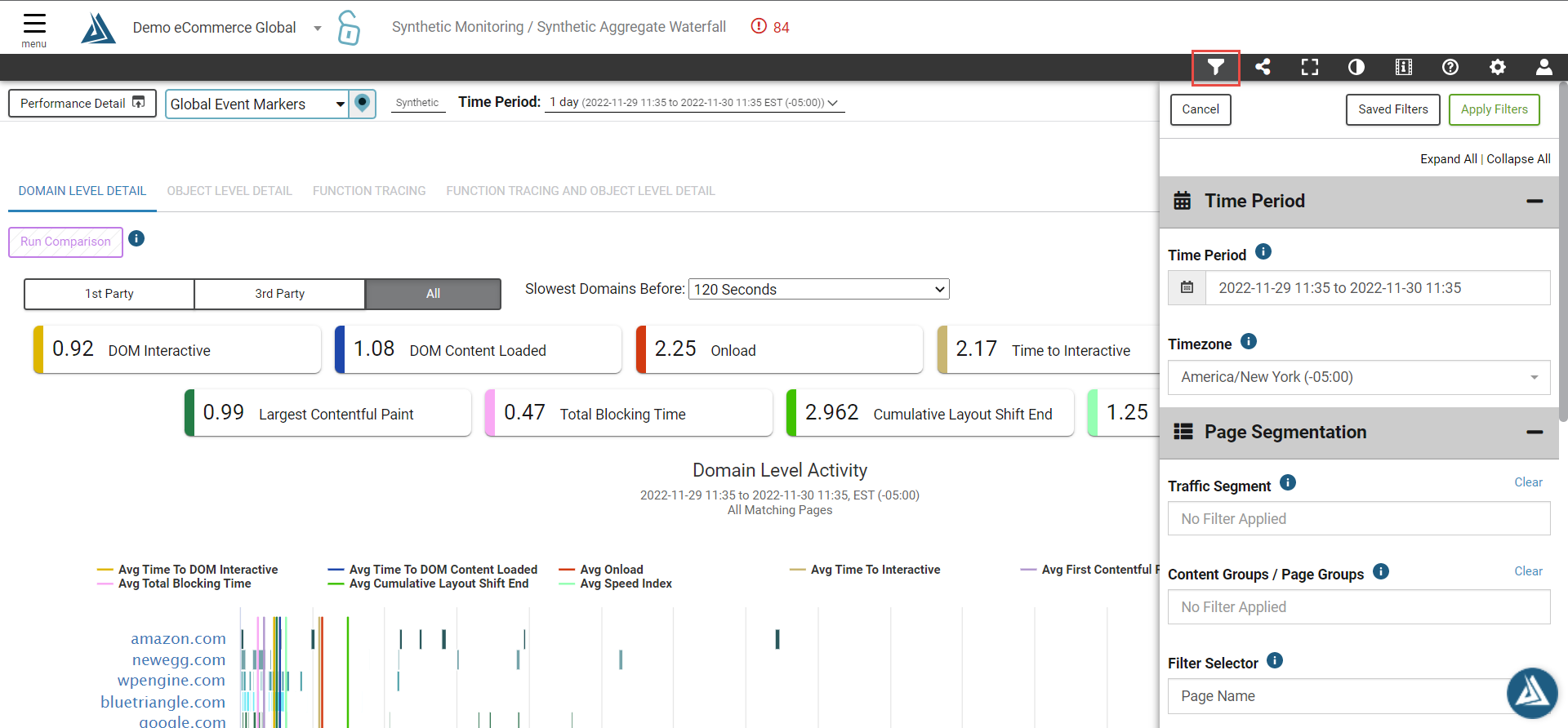Toggle Avg Cumulative Layout Shift End legend
The width and height of the screenshot is (1568, 728).
click(428, 584)
